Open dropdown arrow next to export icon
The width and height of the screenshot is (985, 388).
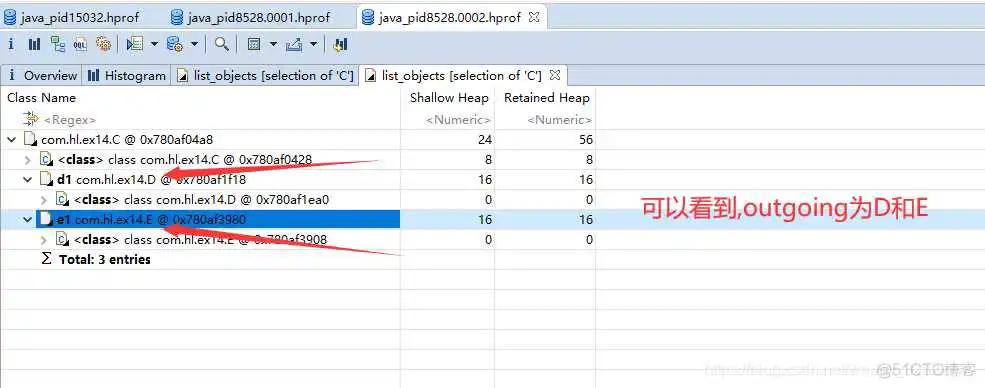[x=313, y=44]
